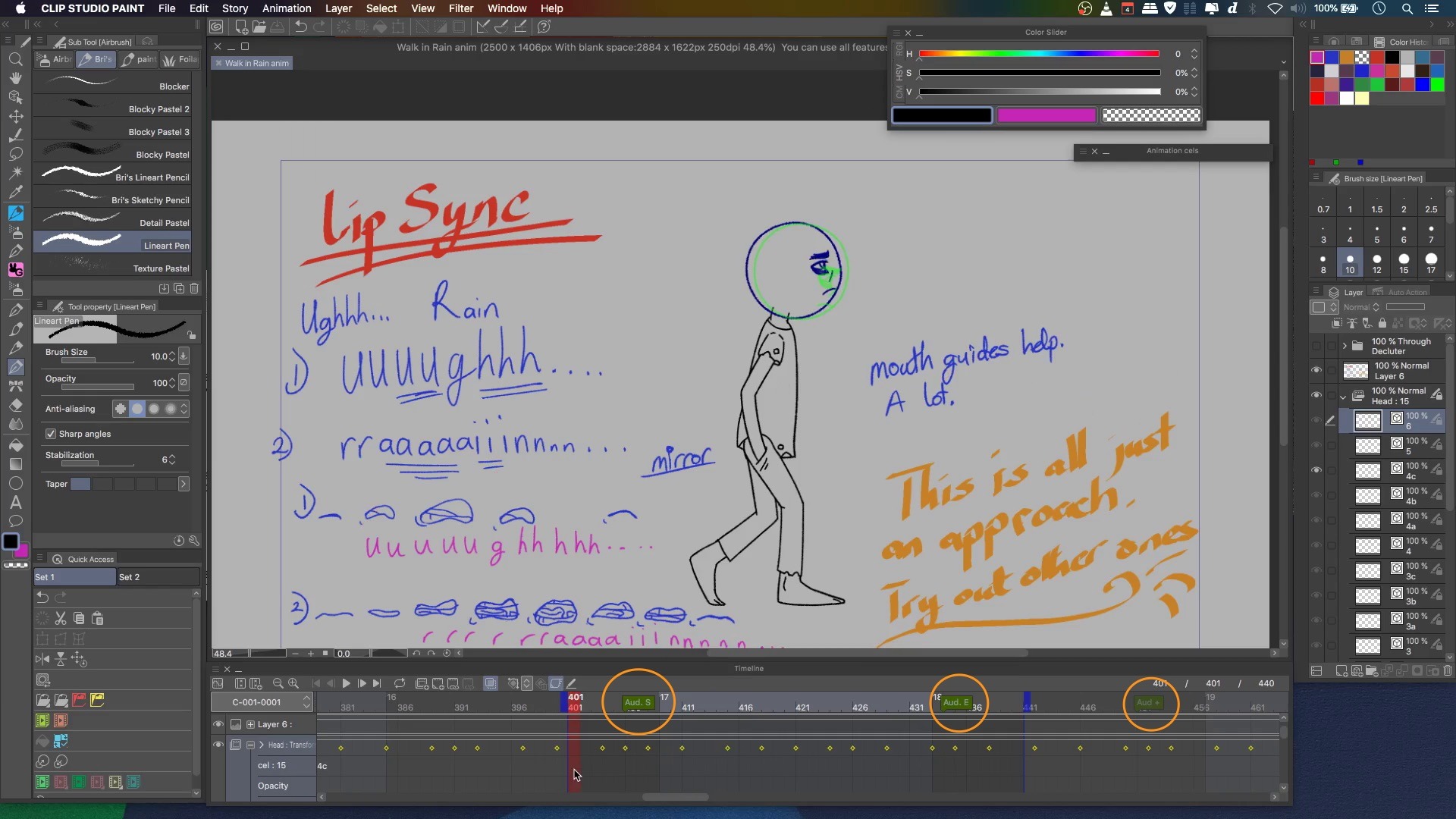Click the Undo icon in the command bar
The image size is (1456, 819).
pos(300,27)
